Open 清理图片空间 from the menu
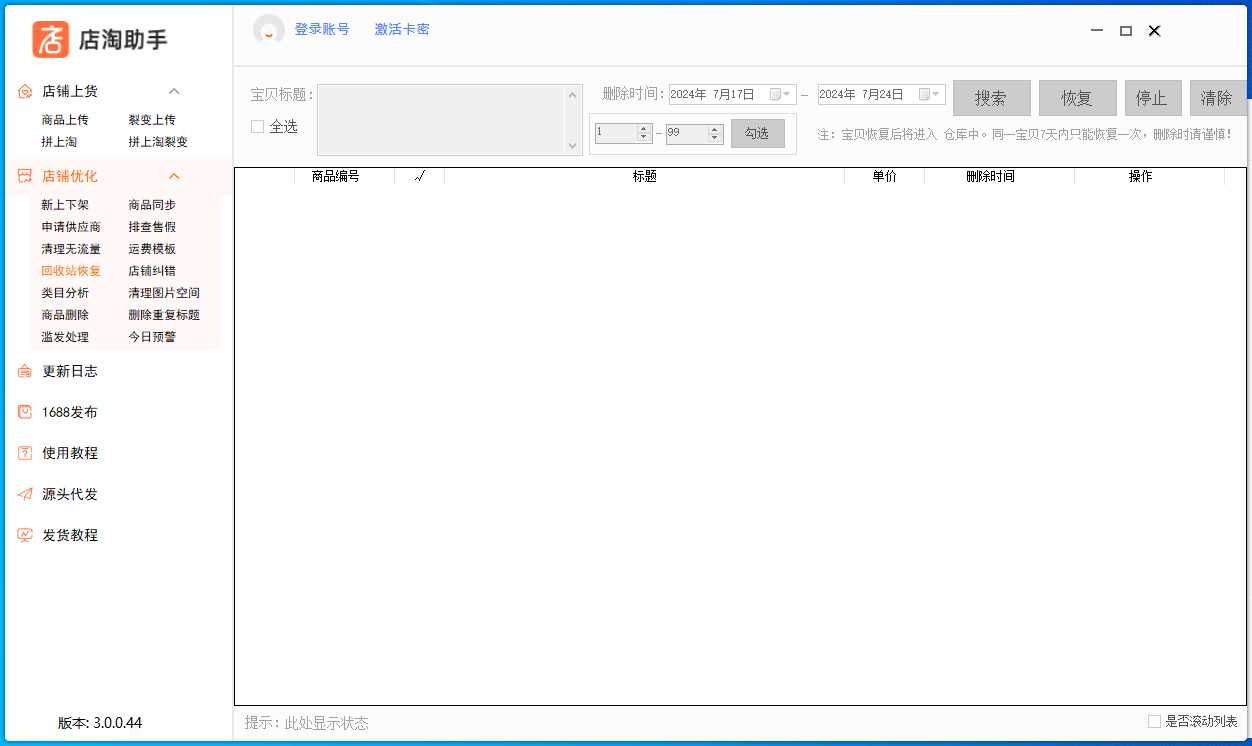 tap(164, 292)
